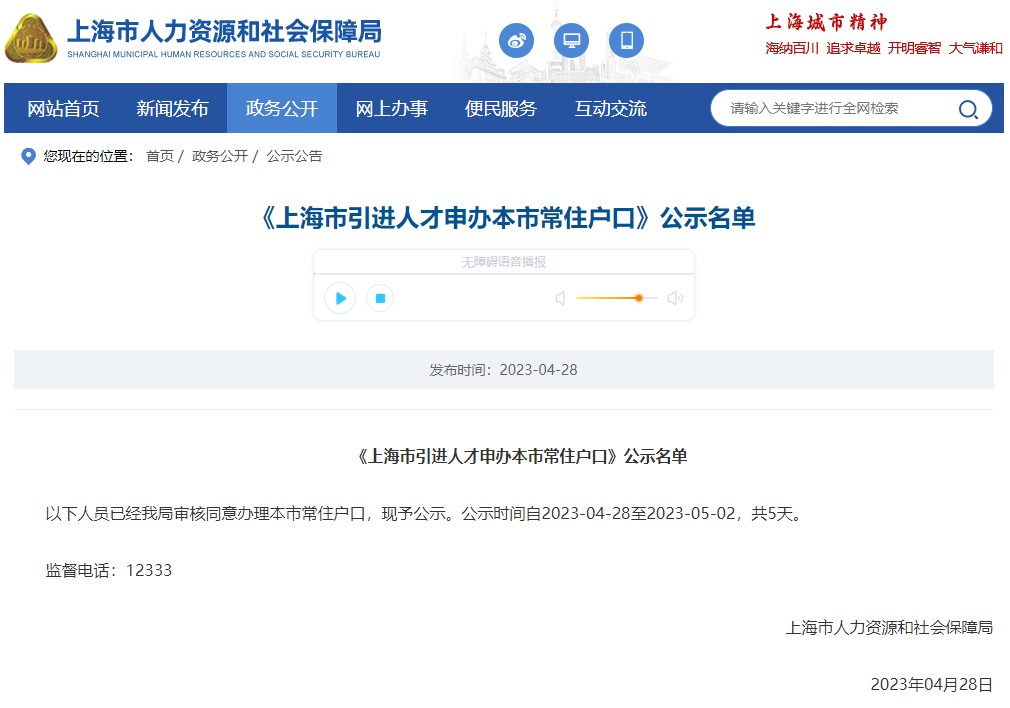
Task: Focus the keyword search input field
Action: pyautogui.click(x=837, y=108)
